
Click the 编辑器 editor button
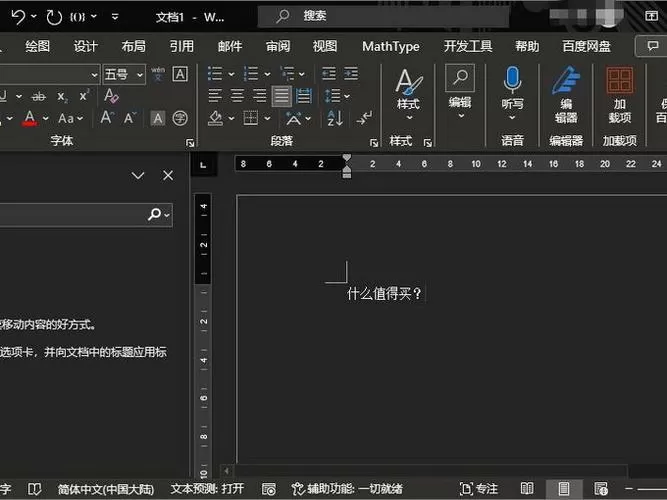pos(566,94)
